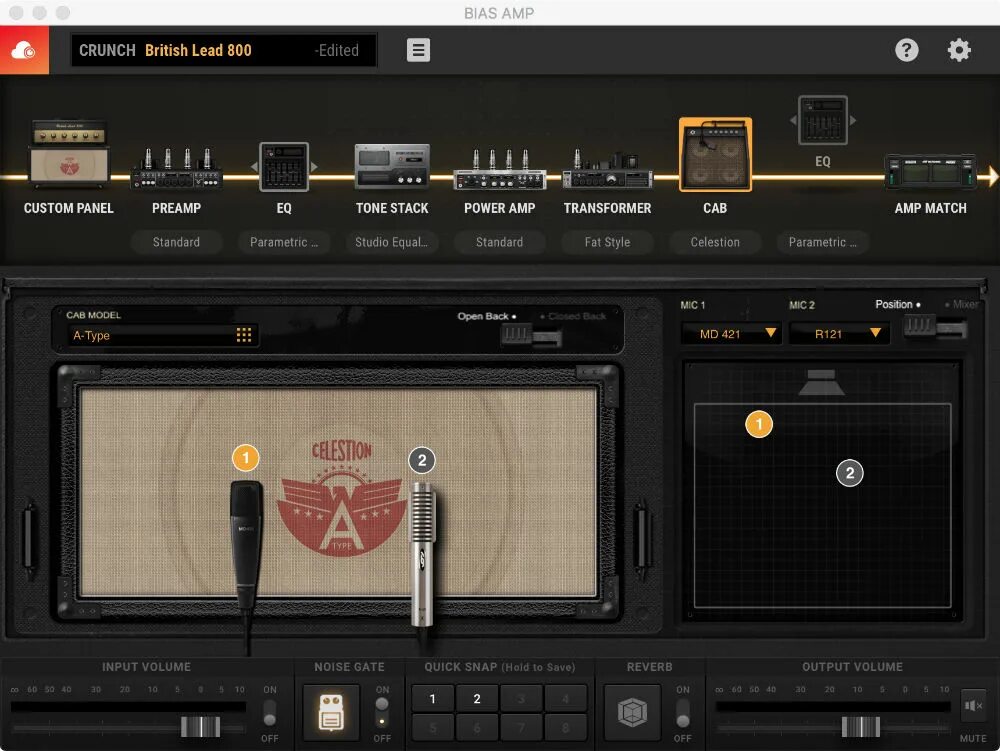Viewport: 1000px width, 751px height.
Task: Click Quick Snap slot 8
Action: pyautogui.click(x=565, y=727)
